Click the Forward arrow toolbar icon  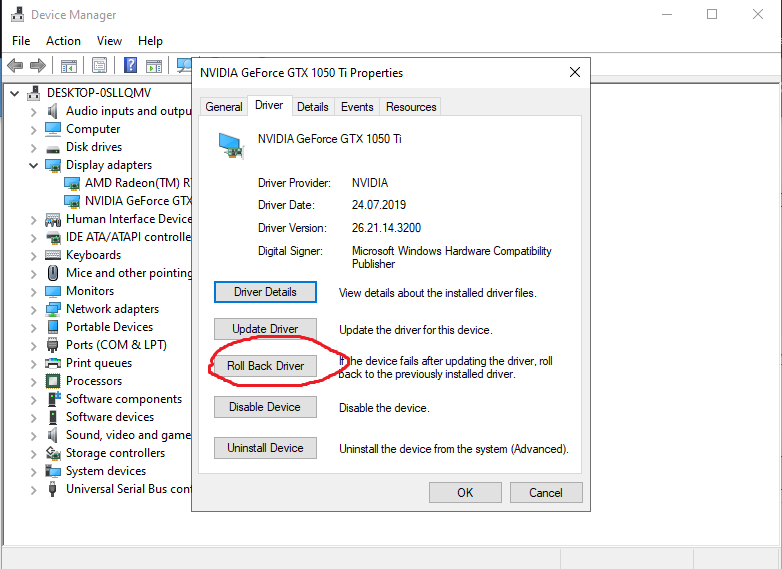pyautogui.click(x=38, y=65)
